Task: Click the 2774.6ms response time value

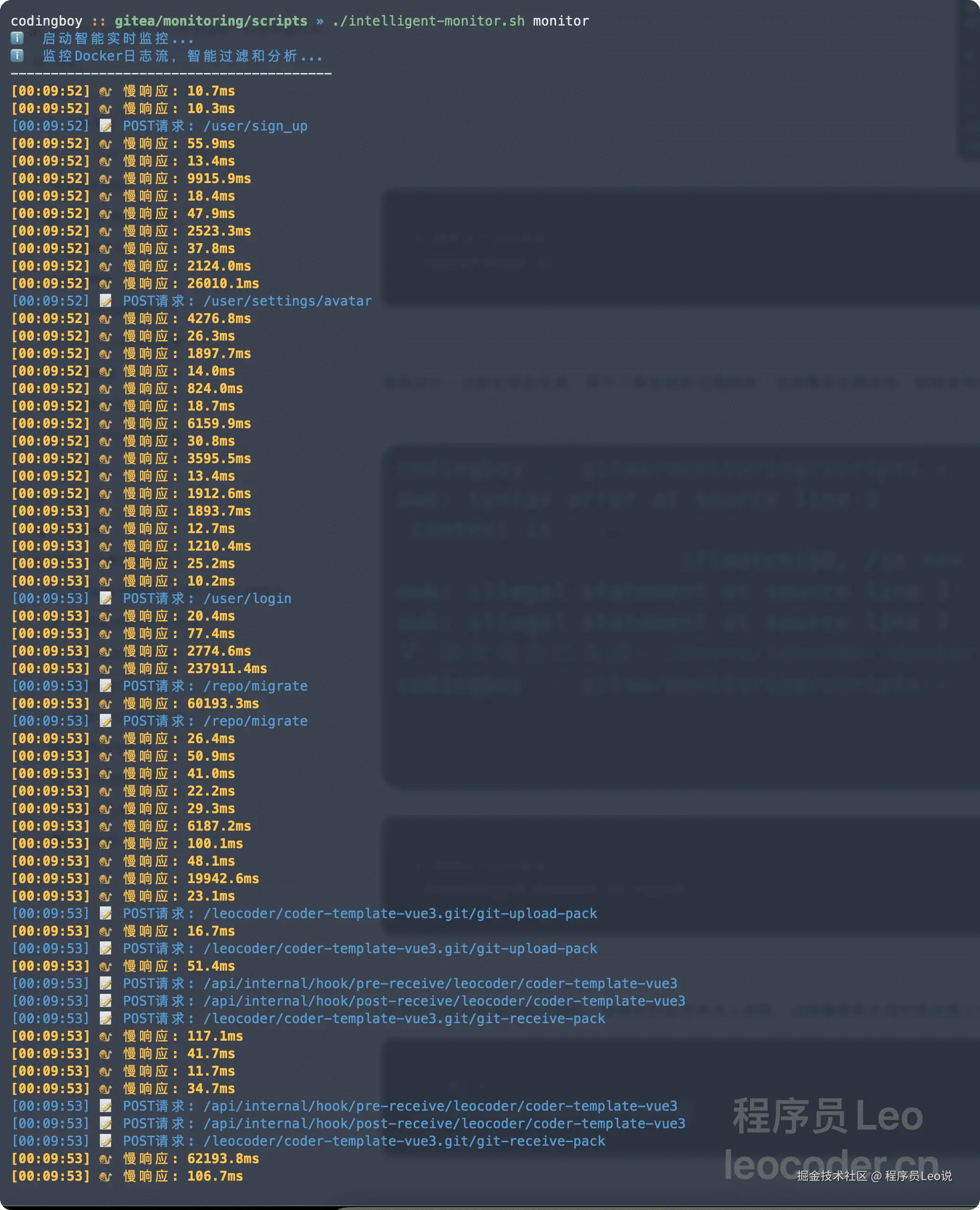Action: [x=219, y=651]
